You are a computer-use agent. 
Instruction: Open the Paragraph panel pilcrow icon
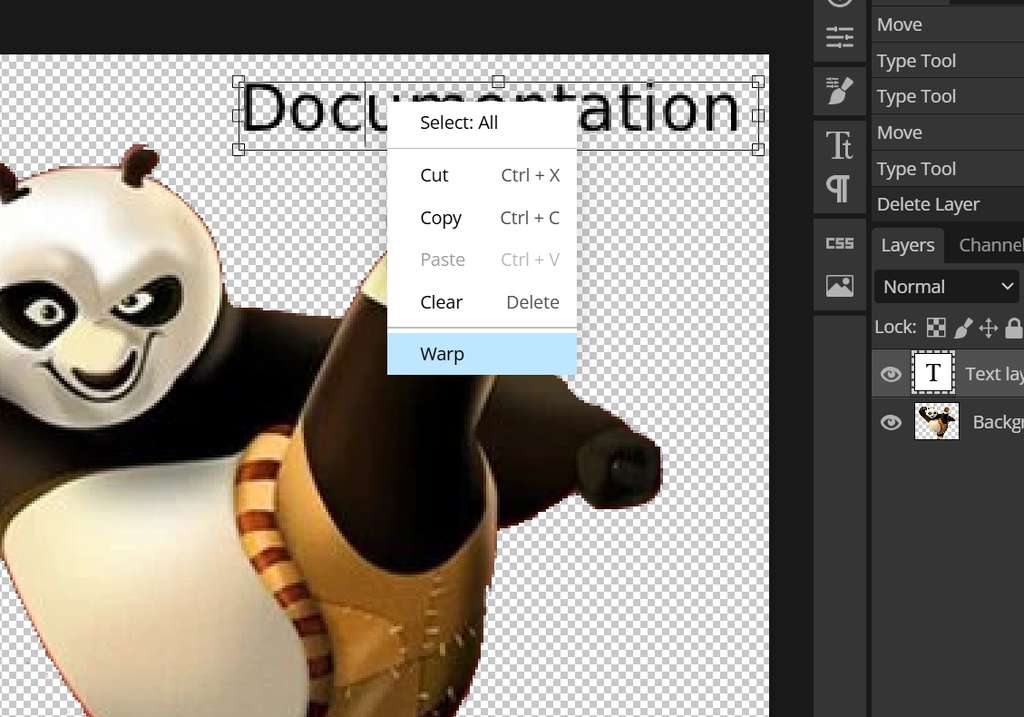coord(839,189)
